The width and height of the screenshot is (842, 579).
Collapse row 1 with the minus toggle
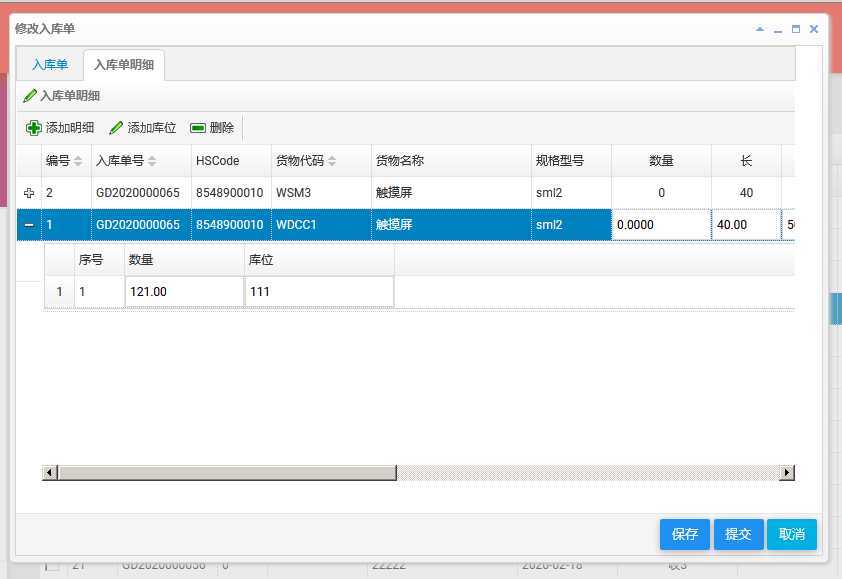[29, 225]
